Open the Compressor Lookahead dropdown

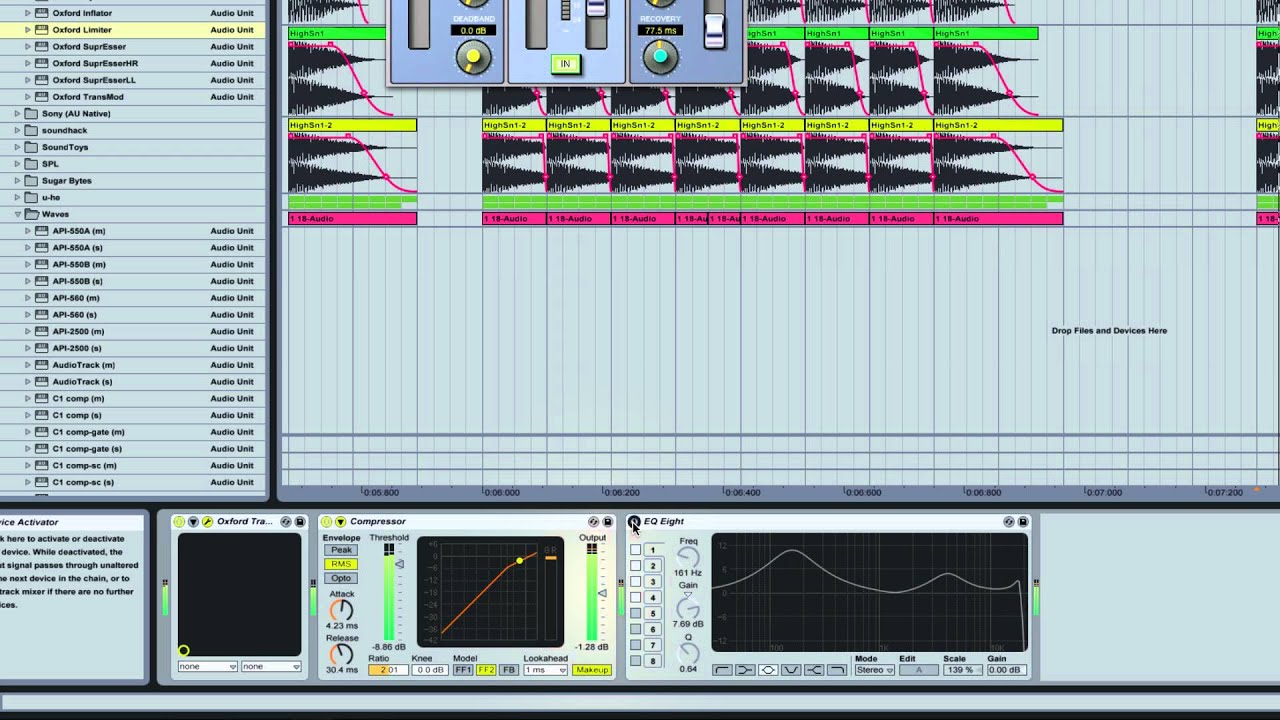(x=546, y=670)
